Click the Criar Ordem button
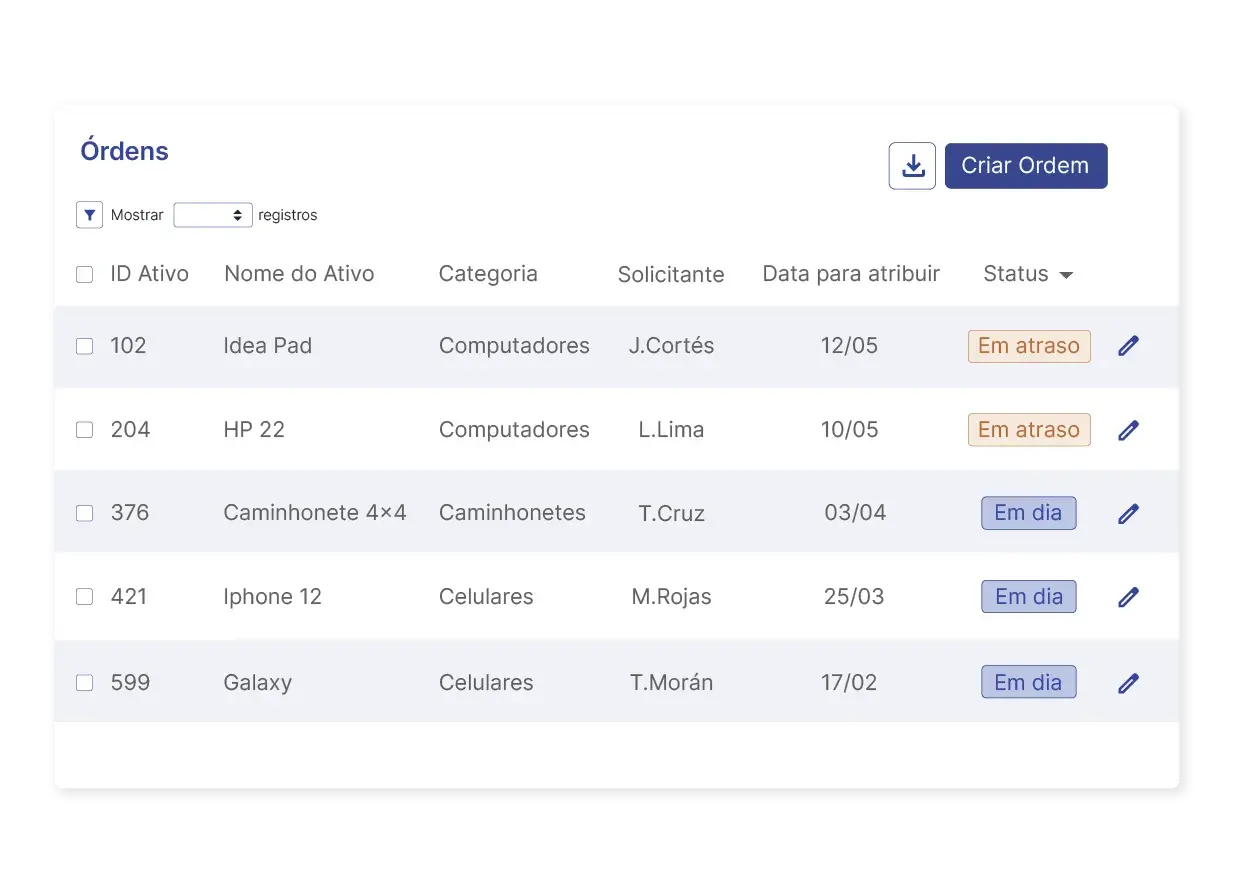 1026,165
